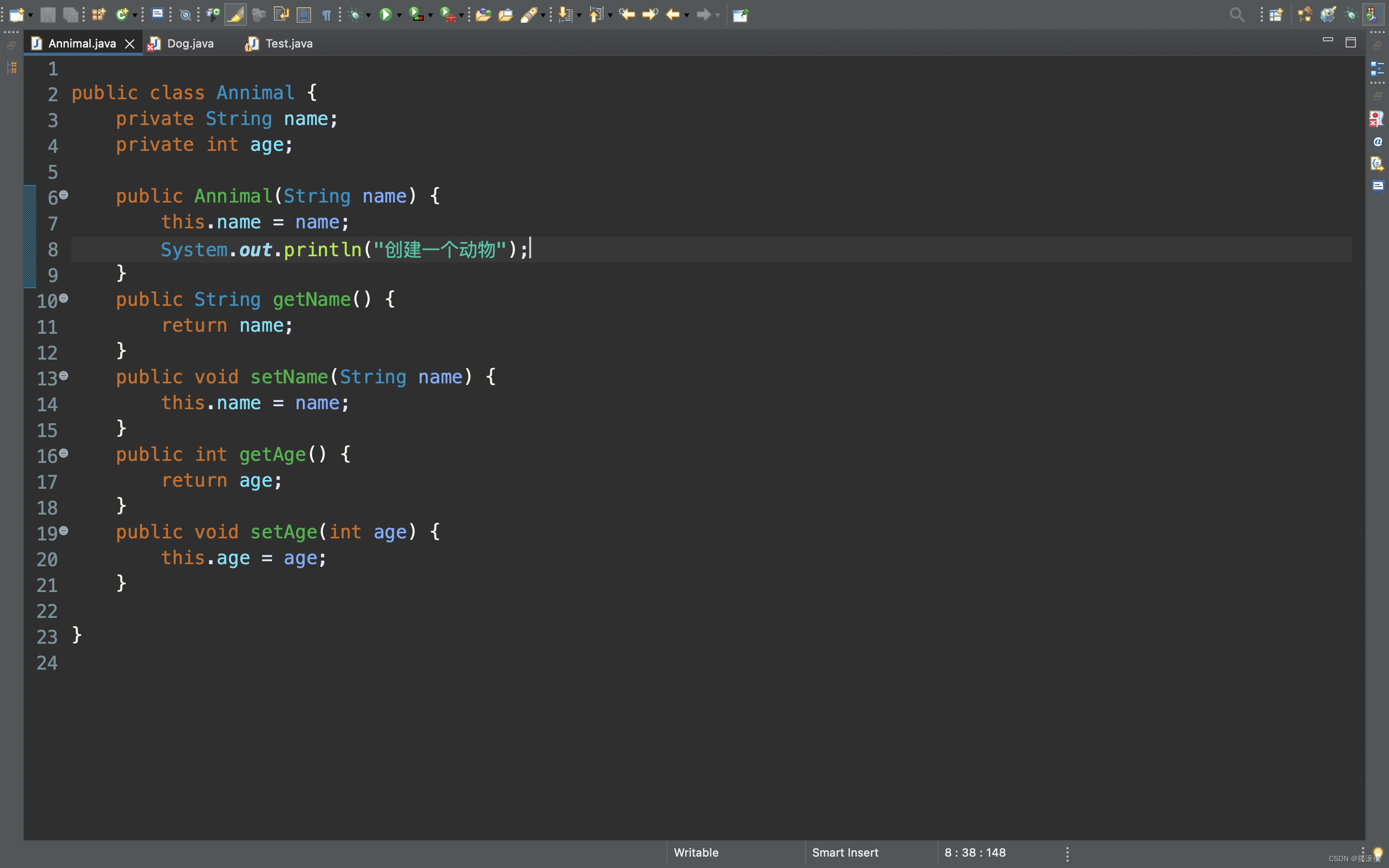Collapse the Annimal constructor fold at line 6
The width and height of the screenshot is (1389, 868).
(x=64, y=195)
